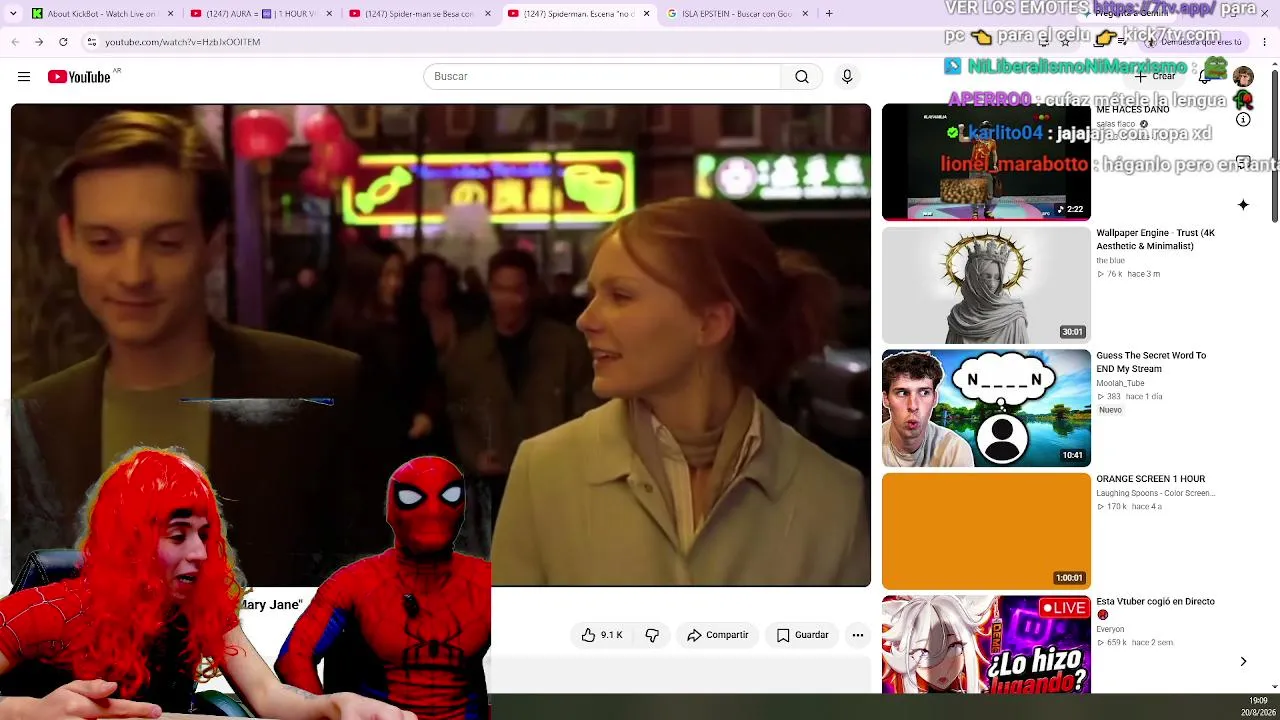Close the ISLA EPSTEIN Google tab
1280x720 pixels.
tap(805, 14)
